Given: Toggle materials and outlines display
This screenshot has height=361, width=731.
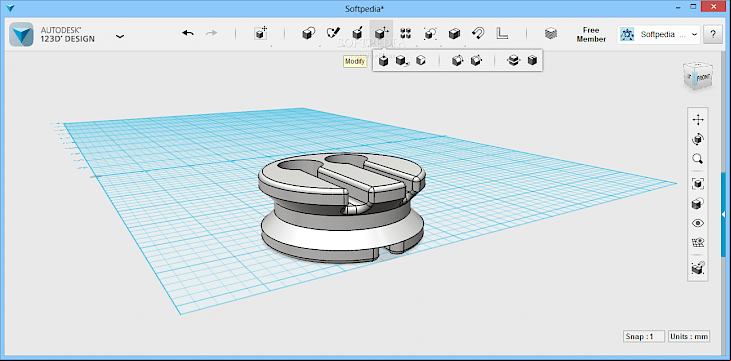Looking at the screenshot, I should [698, 203].
